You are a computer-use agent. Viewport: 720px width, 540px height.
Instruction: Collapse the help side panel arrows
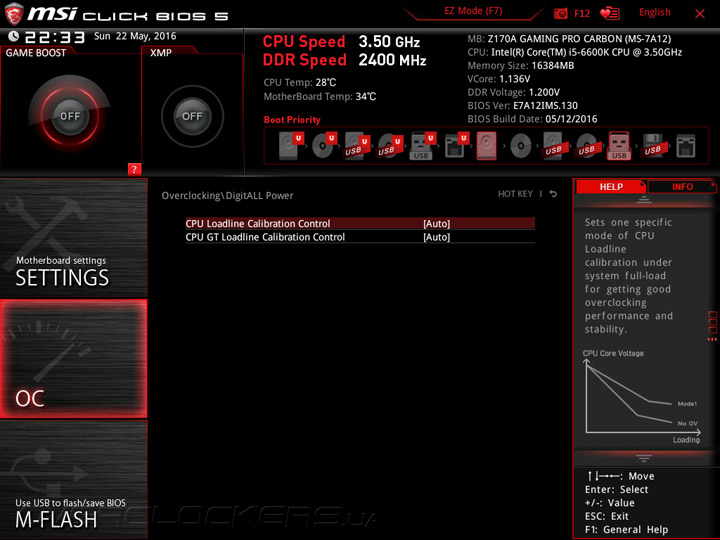[x=712, y=339]
